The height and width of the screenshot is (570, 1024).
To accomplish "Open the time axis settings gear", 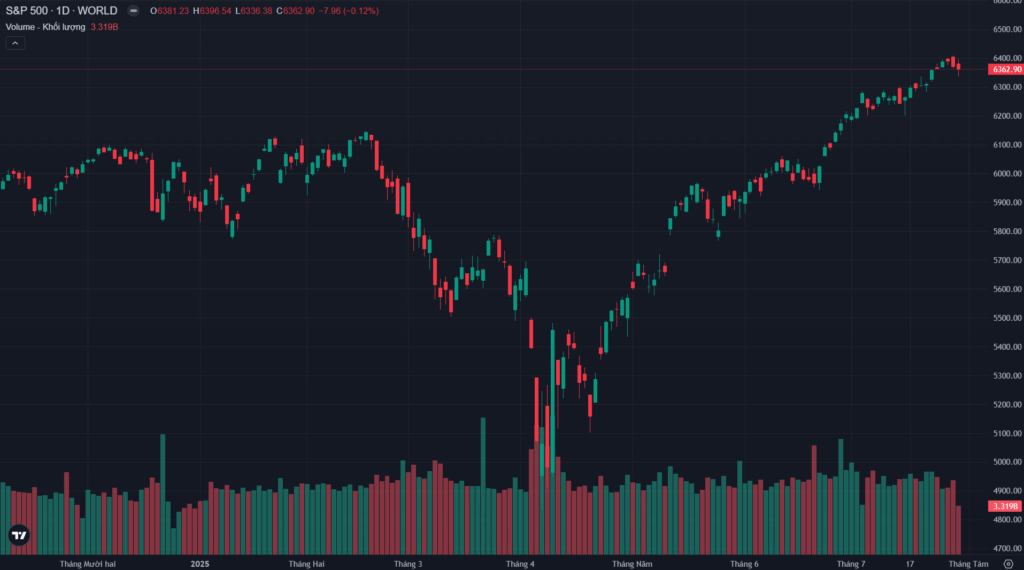I will click(x=1007, y=564).
